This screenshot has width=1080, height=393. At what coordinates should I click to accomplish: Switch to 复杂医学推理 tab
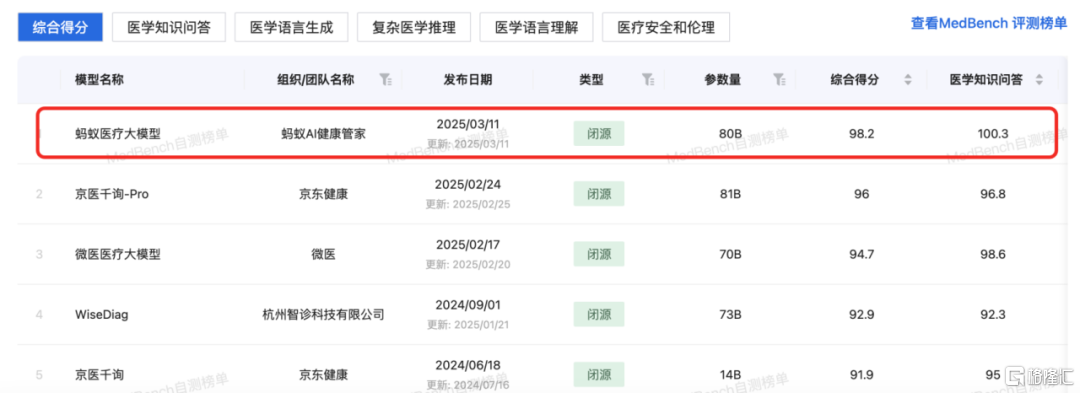tap(414, 28)
